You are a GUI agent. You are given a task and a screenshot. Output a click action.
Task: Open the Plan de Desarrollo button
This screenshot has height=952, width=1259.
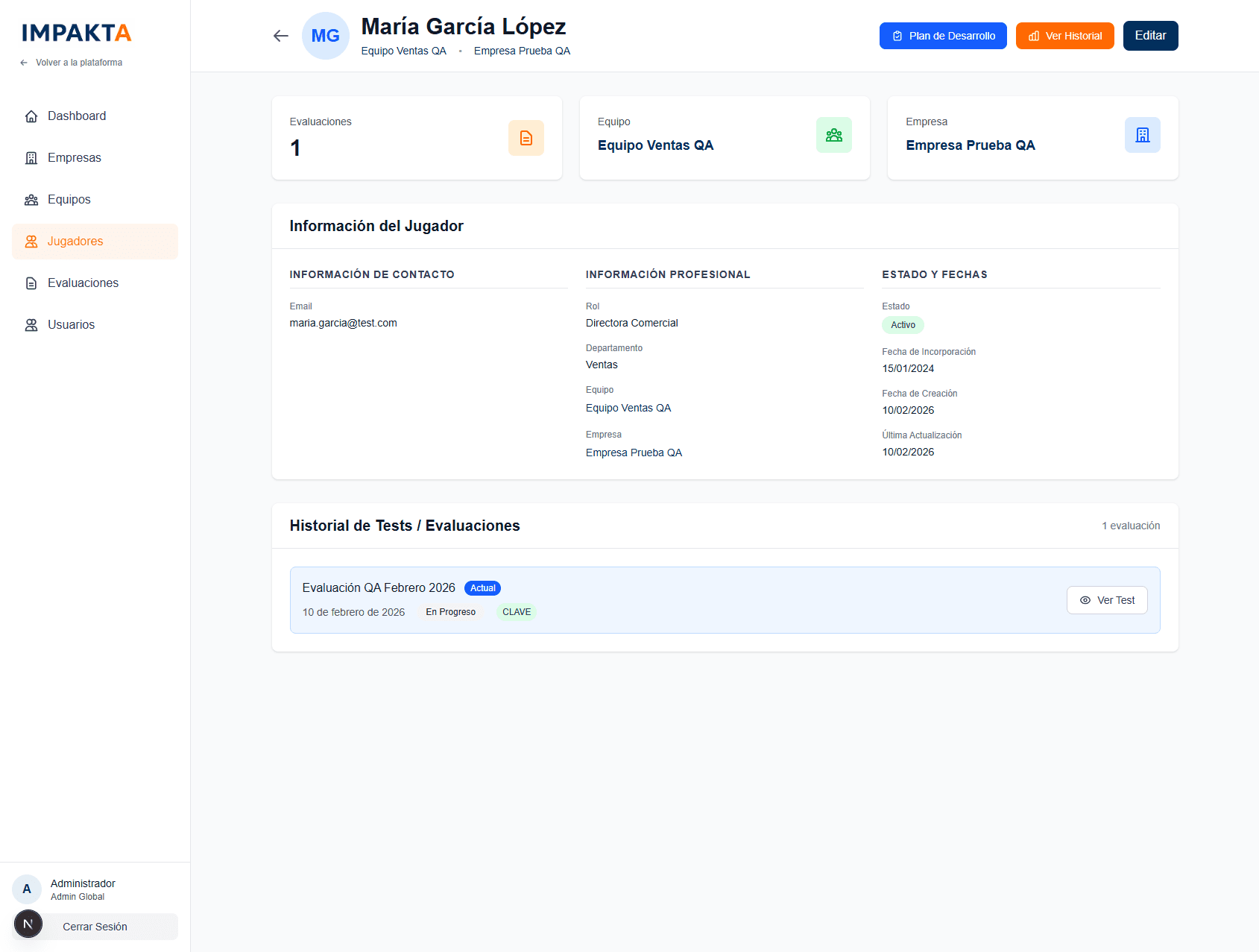(x=942, y=36)
